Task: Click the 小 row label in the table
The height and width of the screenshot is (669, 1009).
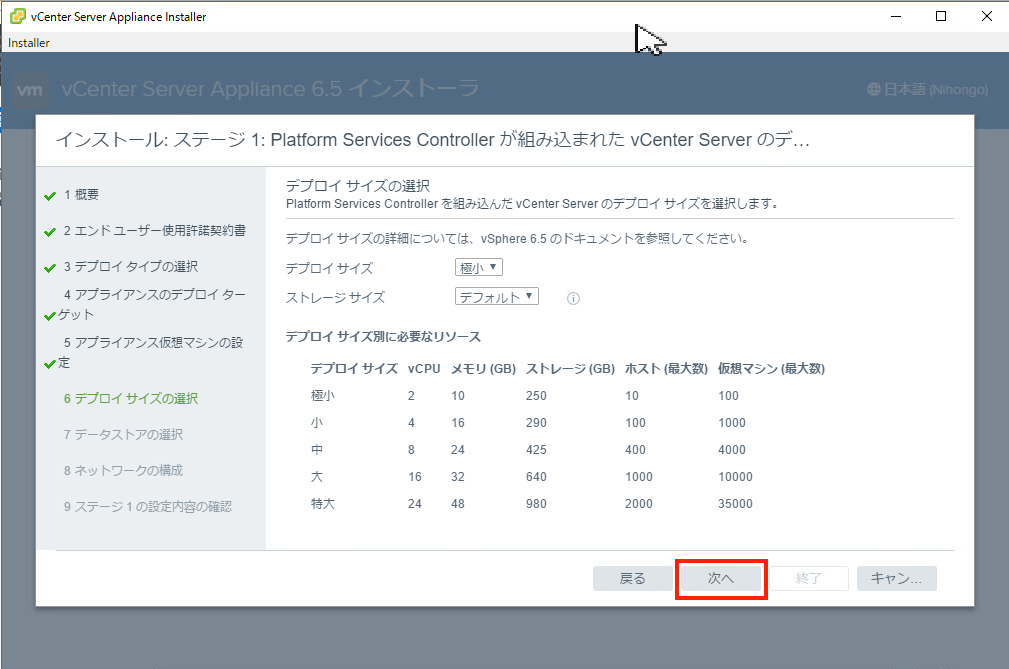Action: click(x=317, y=423)
